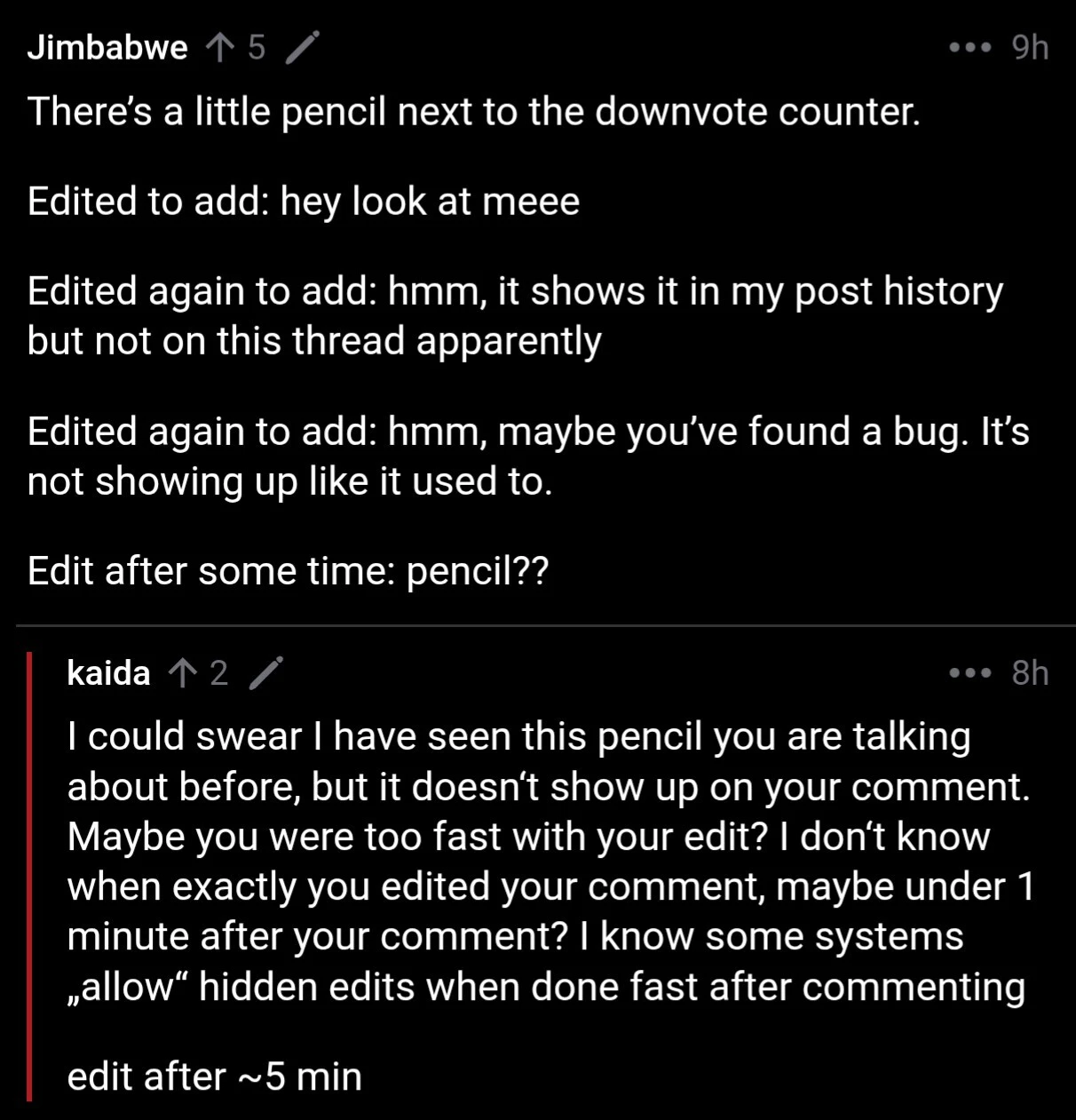This screenshot has width=1076, height=1120.
Task: Toggle the upvote state on kaida's comment
Action: point(182,672)
